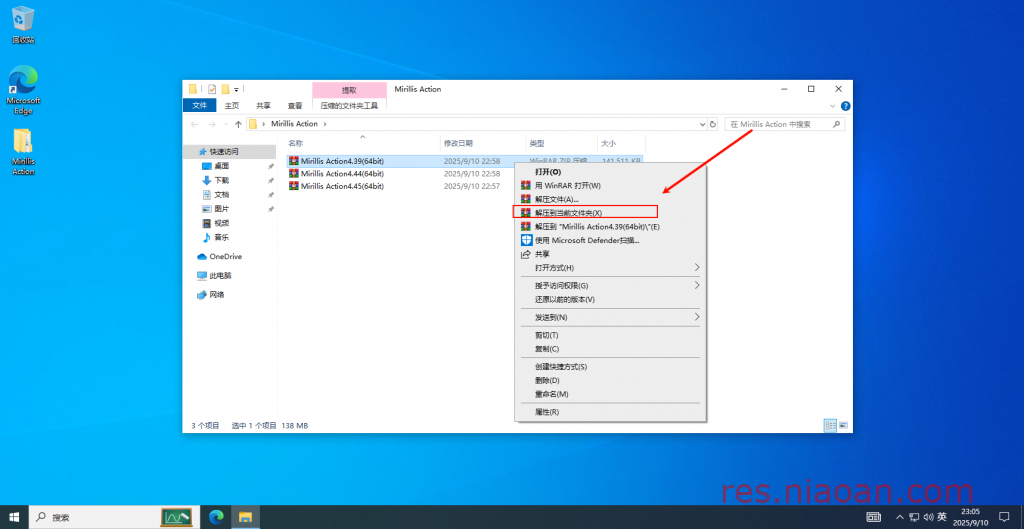
Task: Open recent locations dropdown arrow
Action: pos(225,124)
